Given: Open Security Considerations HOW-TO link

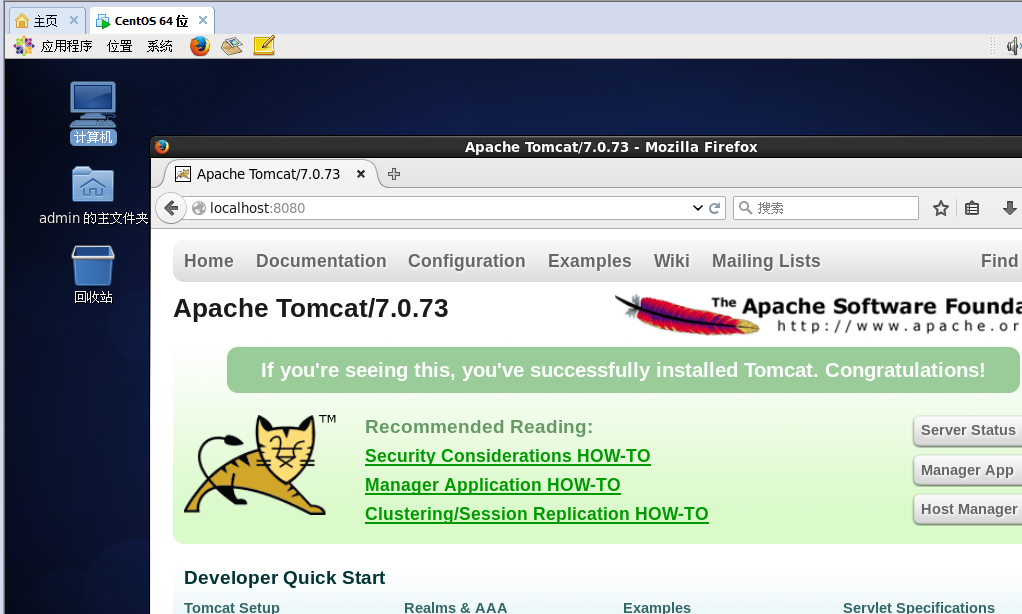Looking at the screenshot, I should 508,456.
